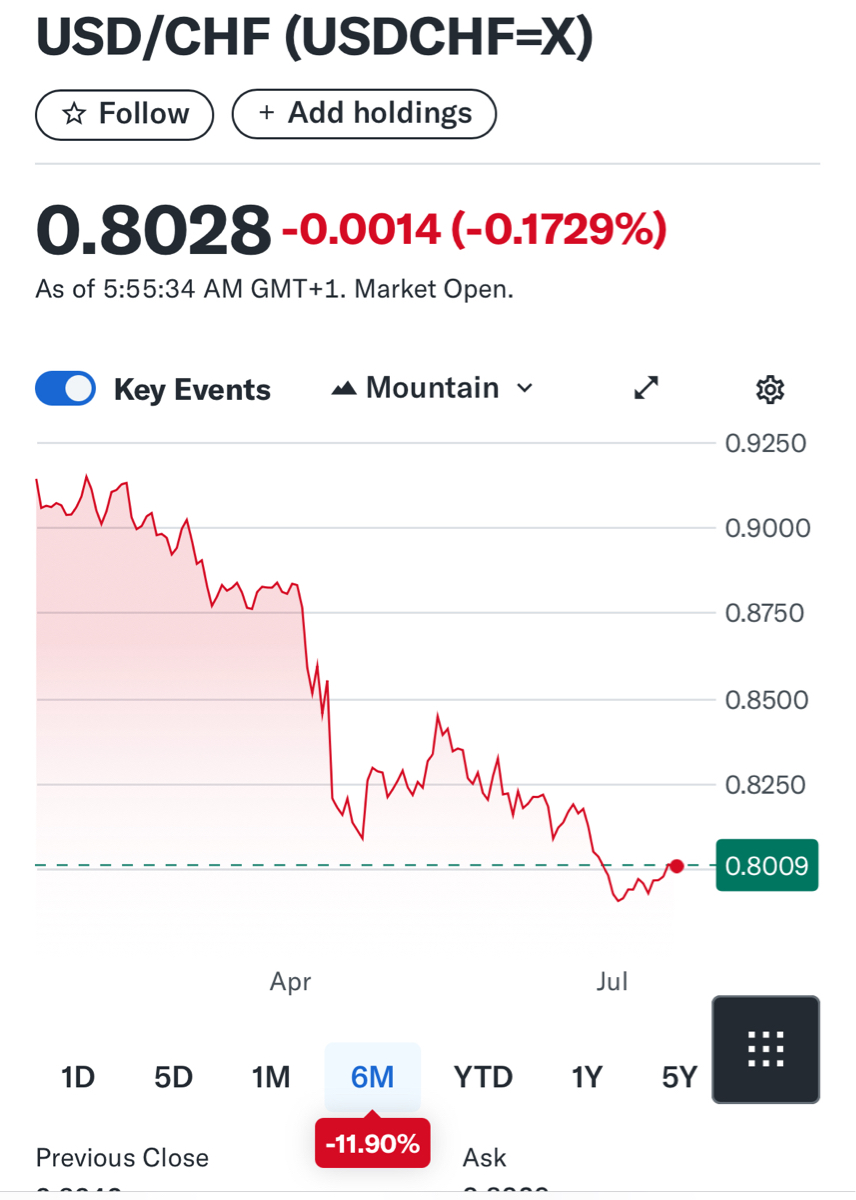This screenshot has height=1200, width=856.
Task: Expand chart to full screen
Action: tap(647, 388)
